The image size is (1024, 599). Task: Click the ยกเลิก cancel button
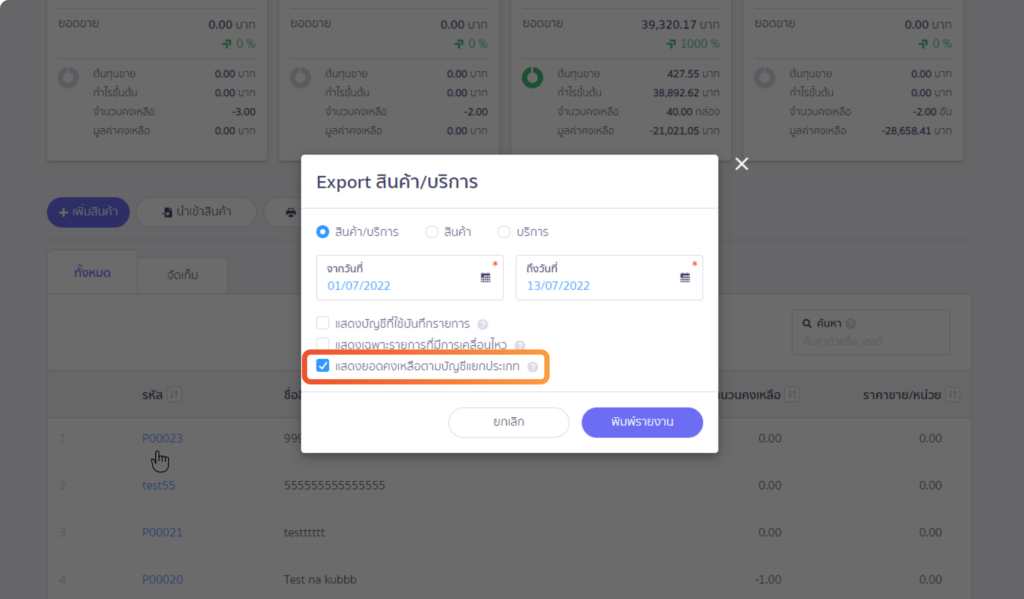[x=509, y=422]
